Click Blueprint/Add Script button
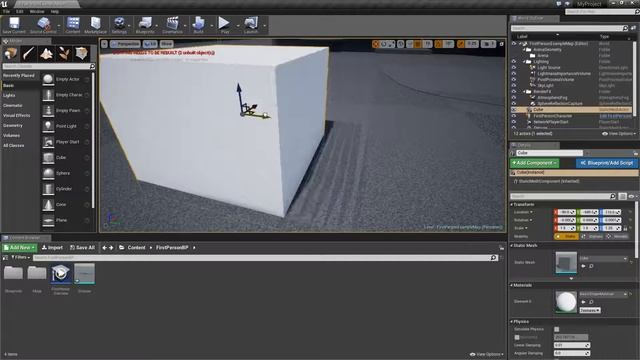 607,163
